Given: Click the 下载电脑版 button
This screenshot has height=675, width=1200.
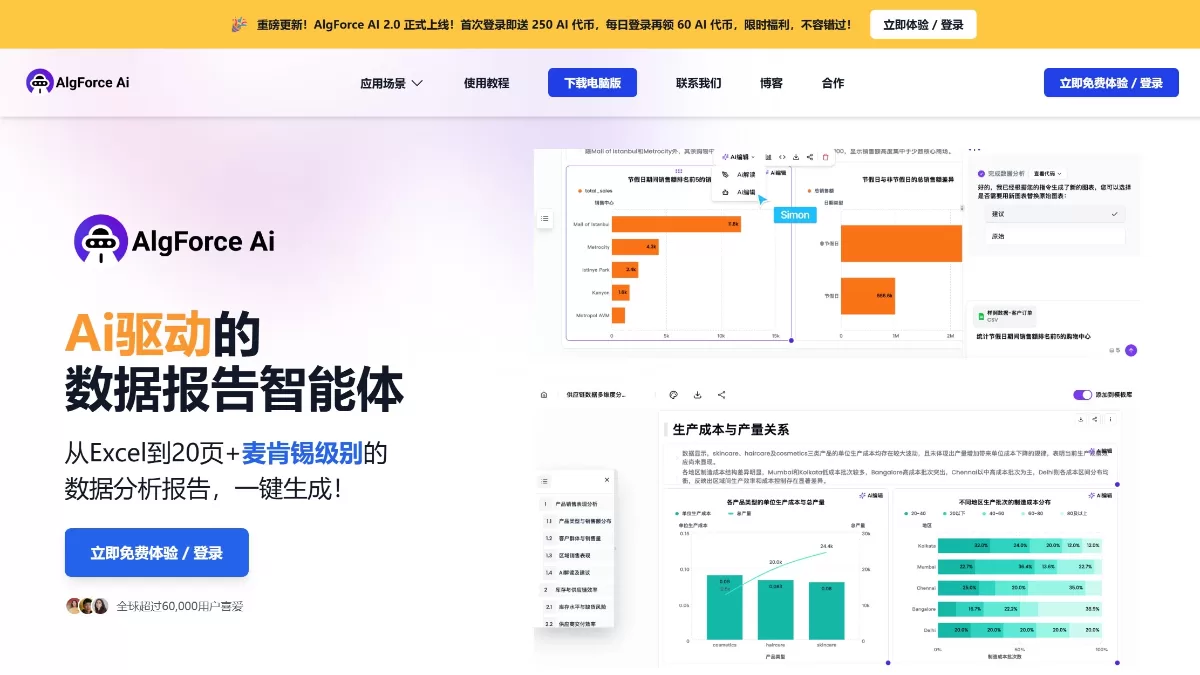Looking at the screenshot, I should [x=592, y=83].
